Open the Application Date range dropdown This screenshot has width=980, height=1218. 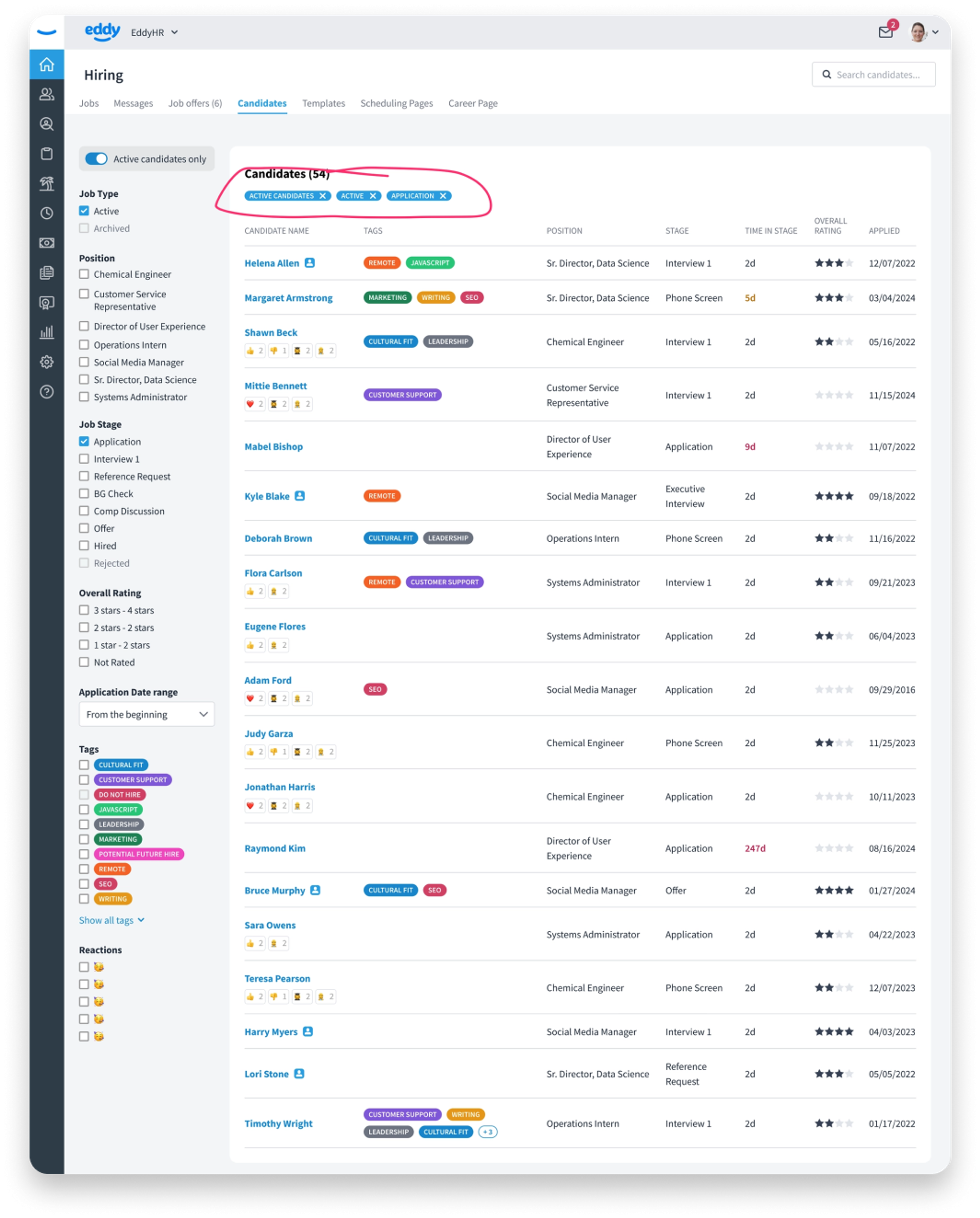tap(146, 714)
